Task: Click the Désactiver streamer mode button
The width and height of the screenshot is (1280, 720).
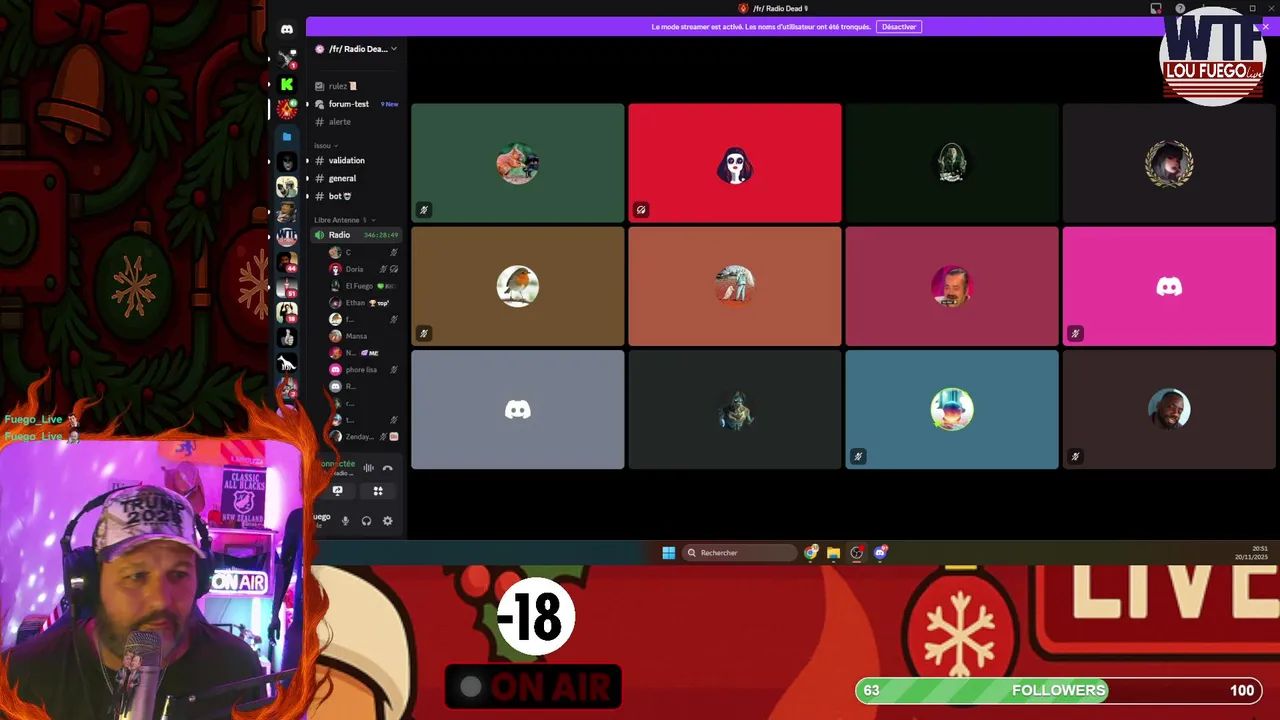Action: pos(898,27)
